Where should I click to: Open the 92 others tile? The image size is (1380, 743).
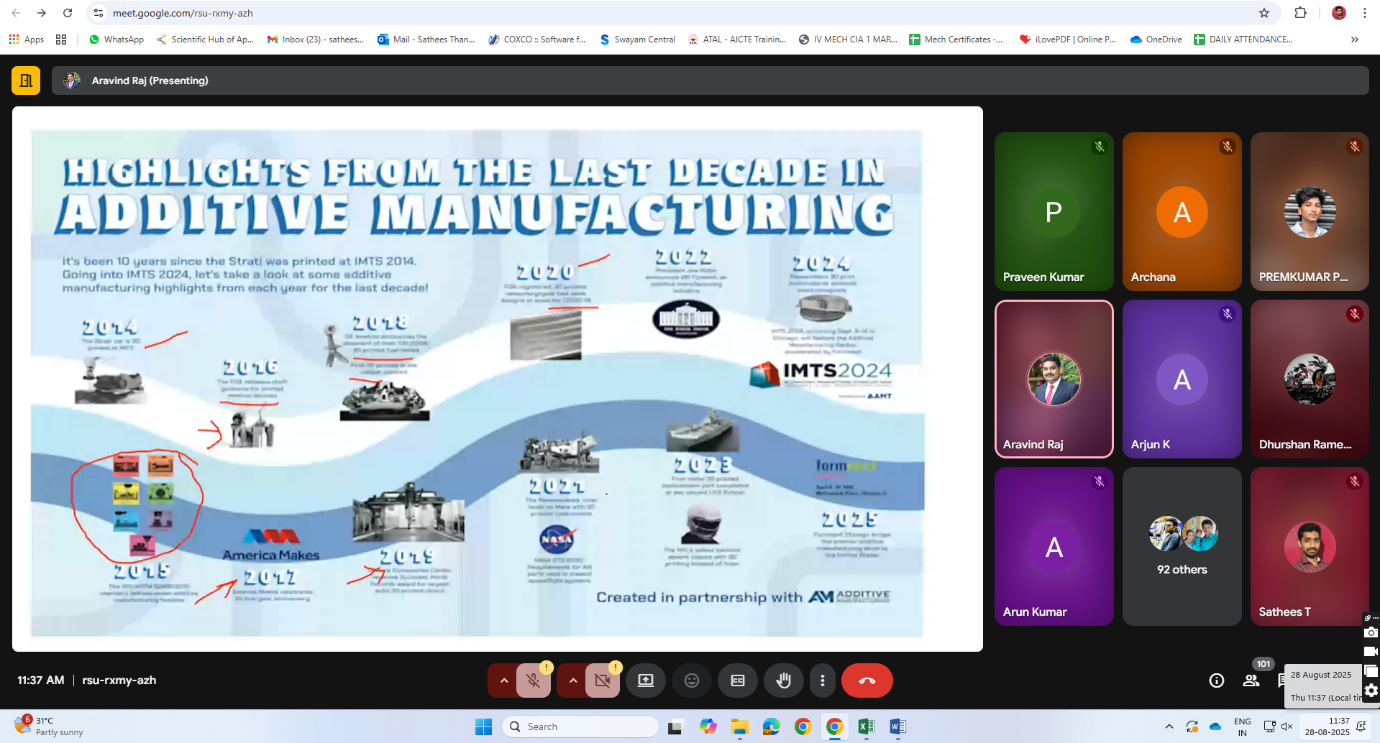[x=1181, y=546]
